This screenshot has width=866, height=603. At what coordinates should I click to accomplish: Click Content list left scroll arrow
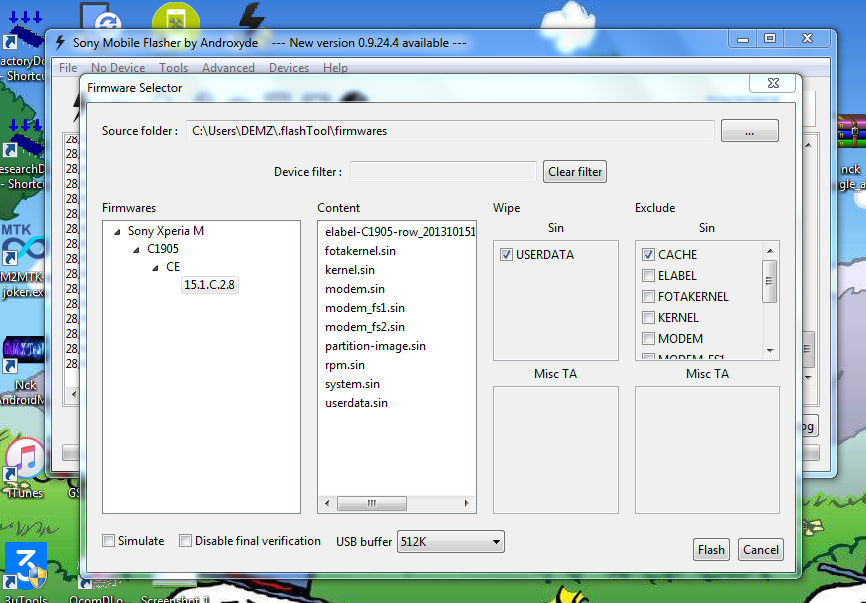click(x=328, y=503)
